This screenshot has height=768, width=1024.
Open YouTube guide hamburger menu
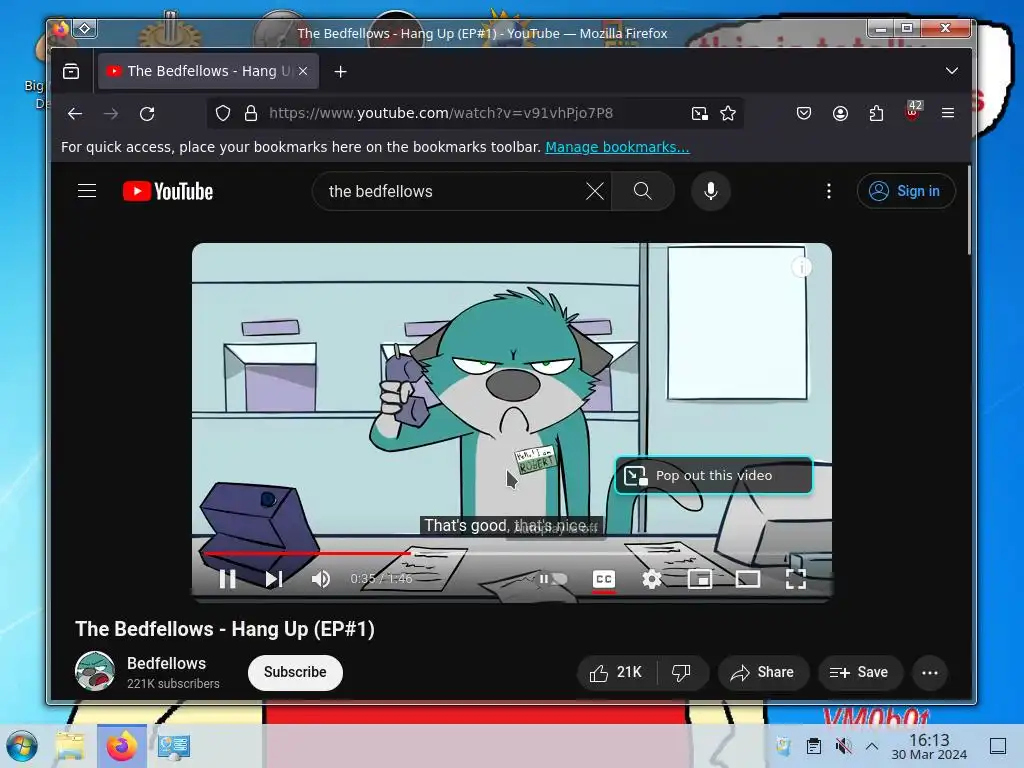[87, 191]
